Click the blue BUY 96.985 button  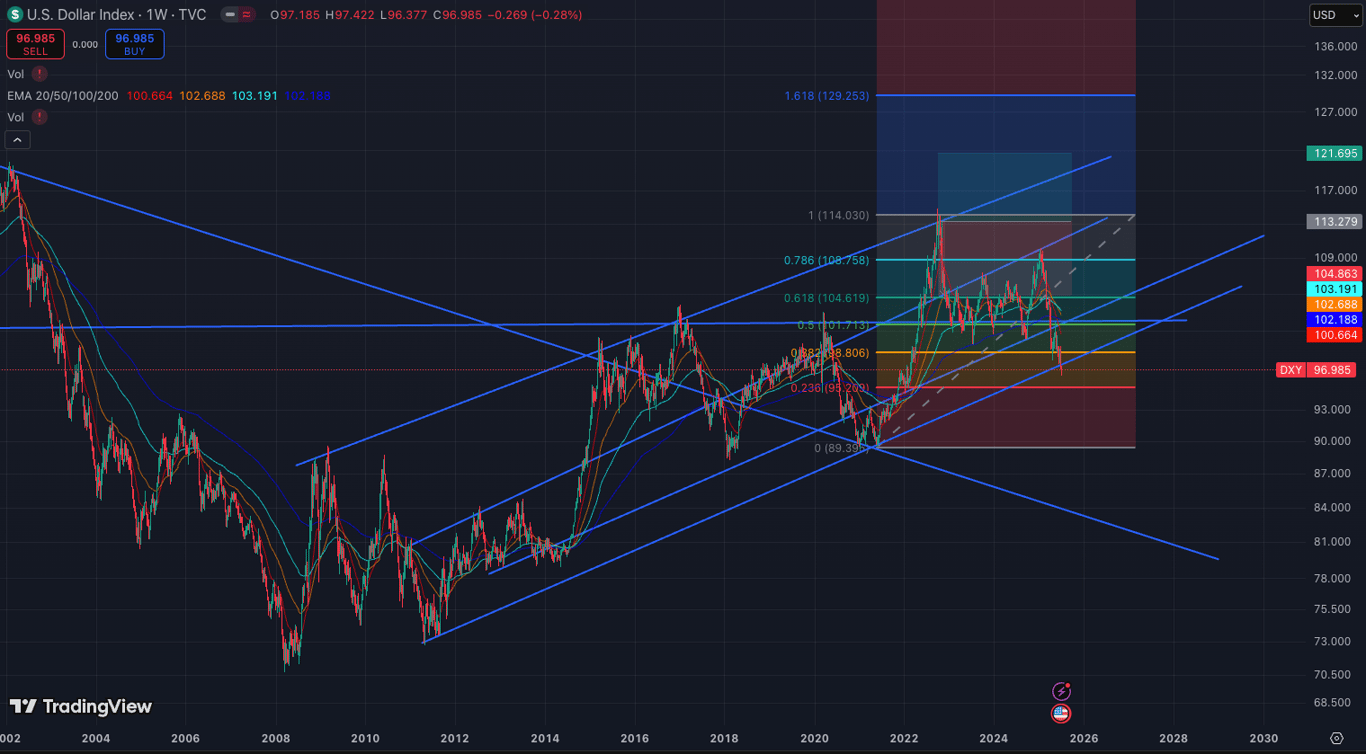(x=135, y=44)
